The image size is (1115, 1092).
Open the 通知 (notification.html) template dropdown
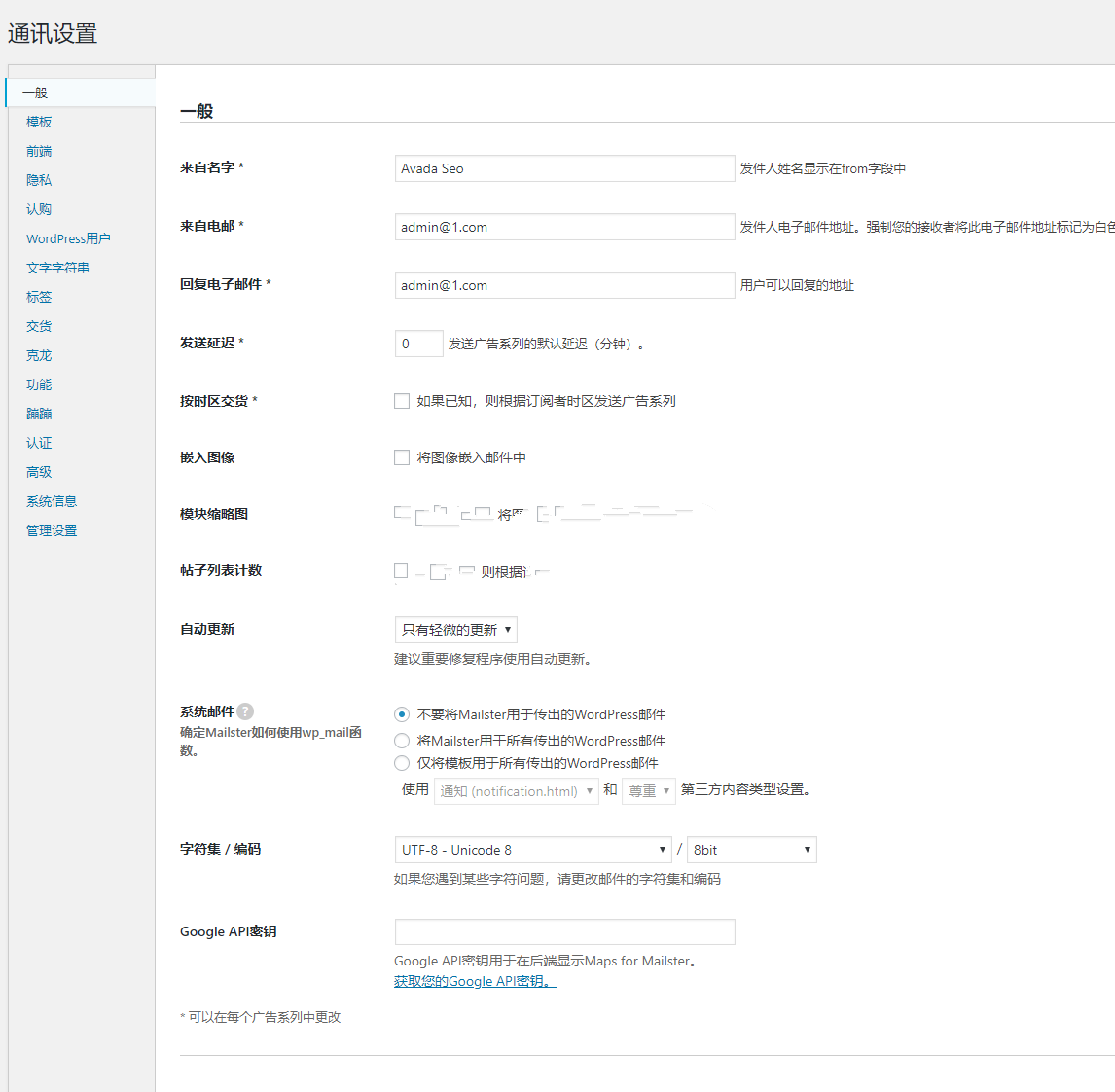516,791
